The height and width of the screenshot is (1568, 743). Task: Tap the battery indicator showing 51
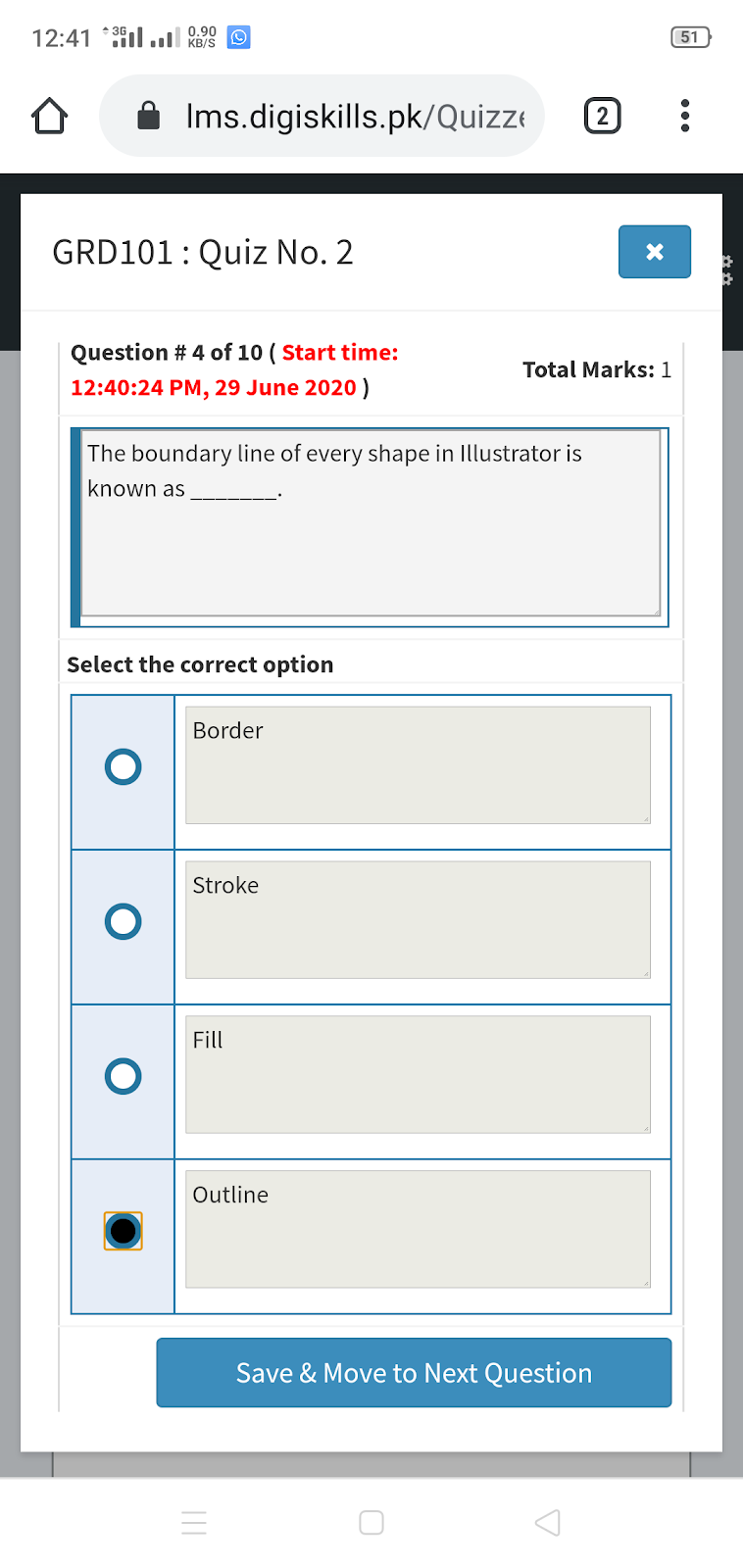[690, 37]
